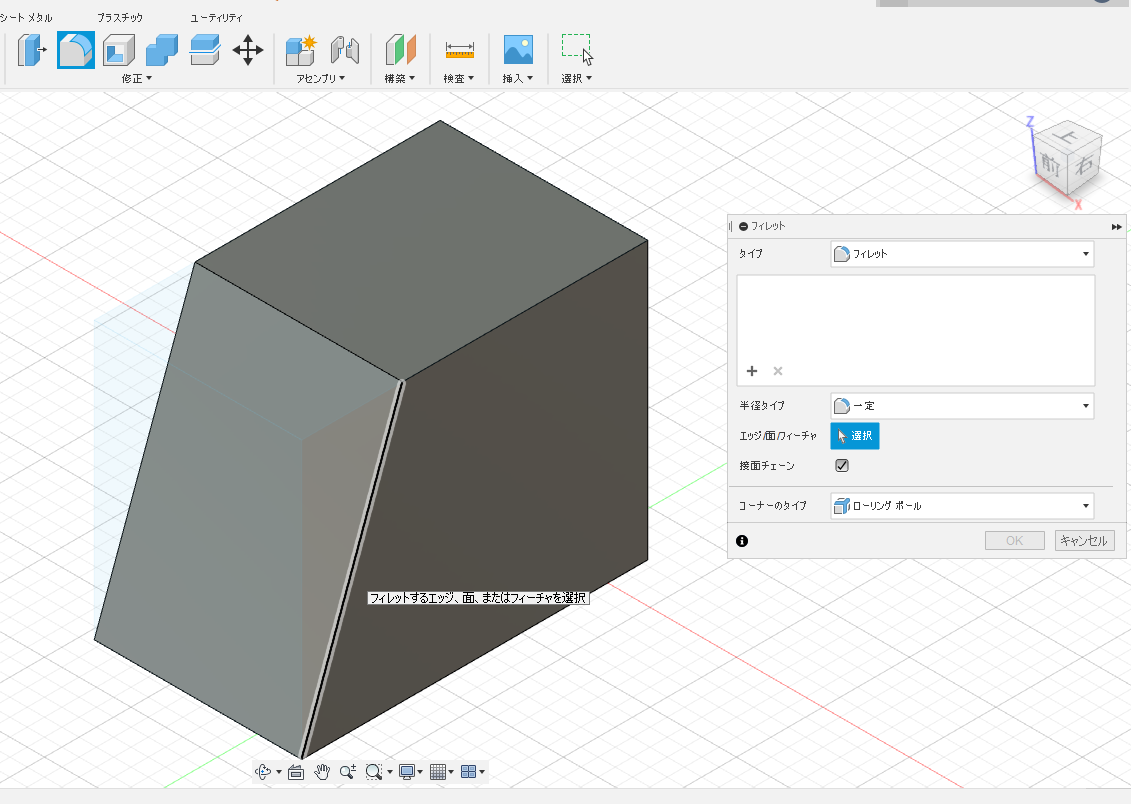Switch to the ユーティリティ tab
Screen dimensions: 1131x804
[x=216, y=17]
